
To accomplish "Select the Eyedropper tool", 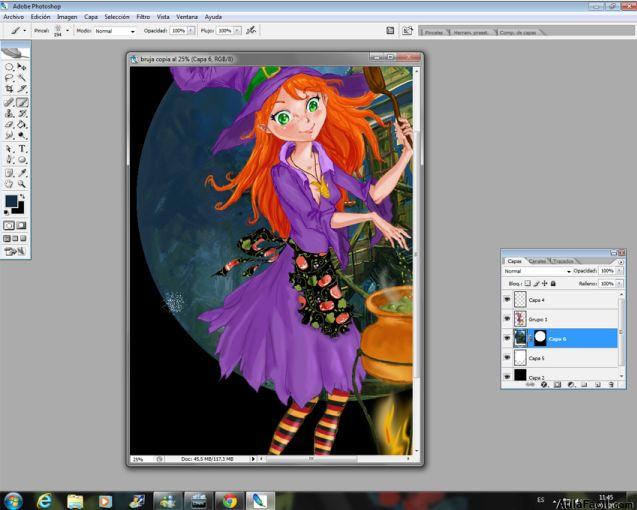I will (x=22, y=173).
